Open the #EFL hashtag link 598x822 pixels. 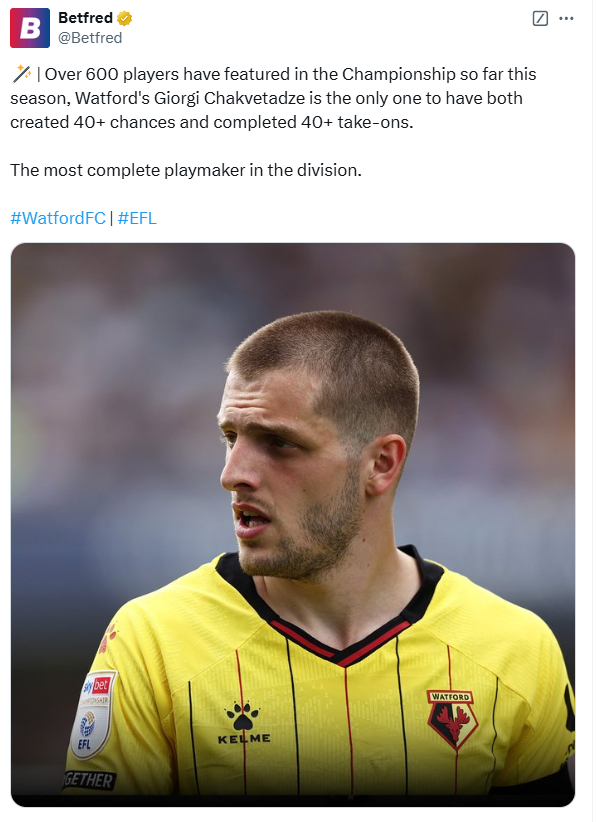(137, 218)
